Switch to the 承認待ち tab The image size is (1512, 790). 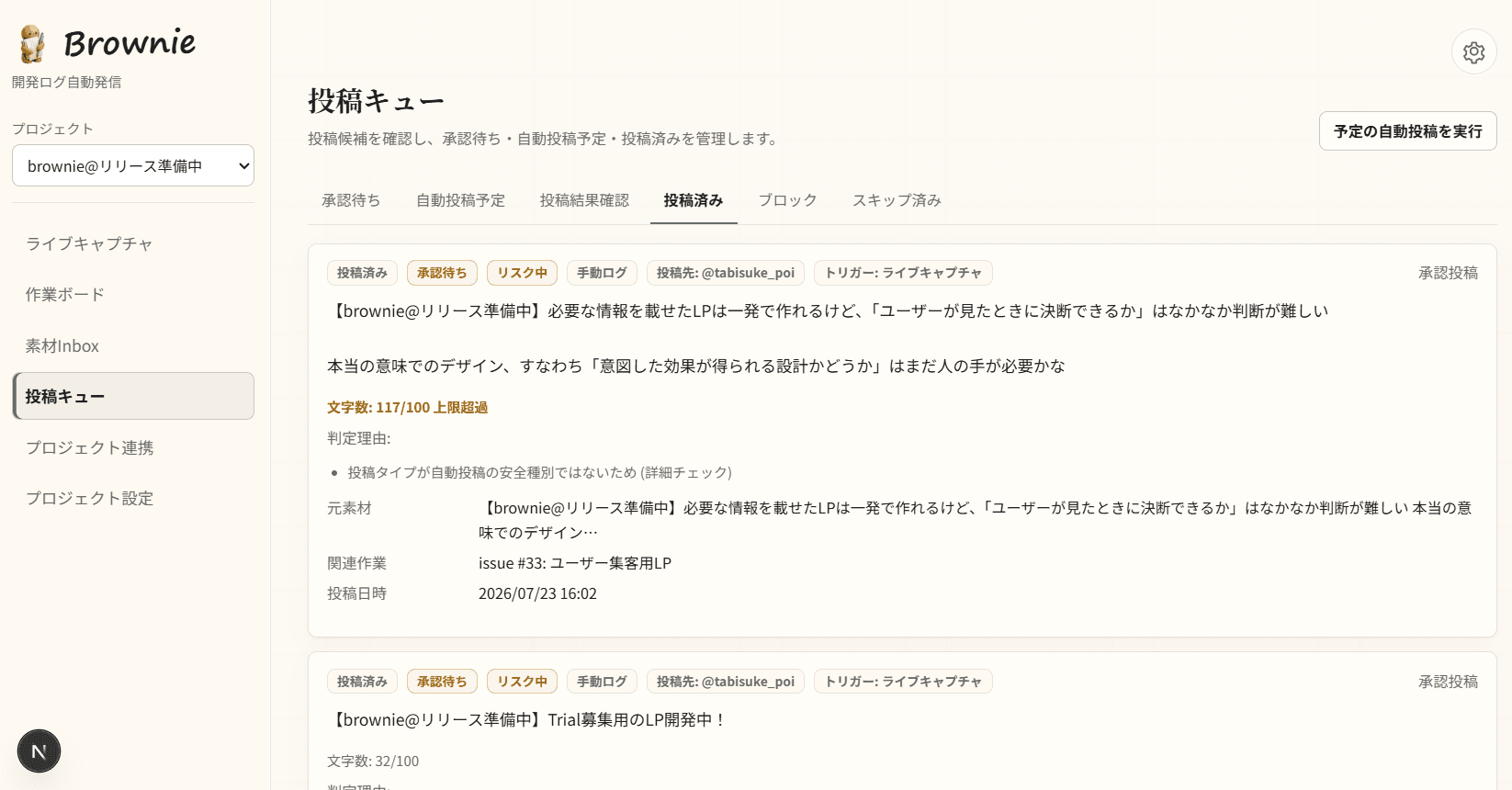tap(351, 200)
